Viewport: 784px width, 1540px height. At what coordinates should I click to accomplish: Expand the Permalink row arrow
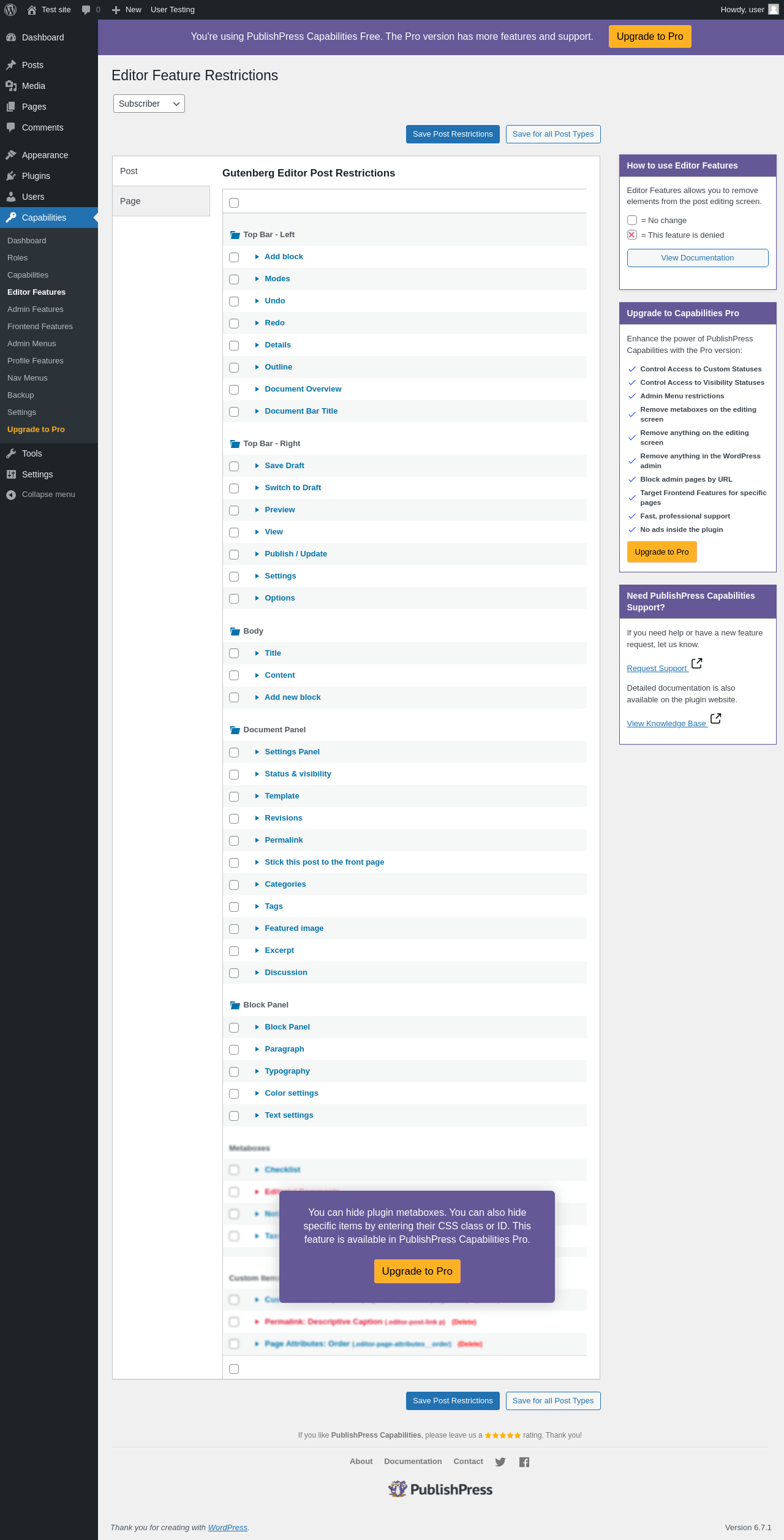[x=257, y=840]
